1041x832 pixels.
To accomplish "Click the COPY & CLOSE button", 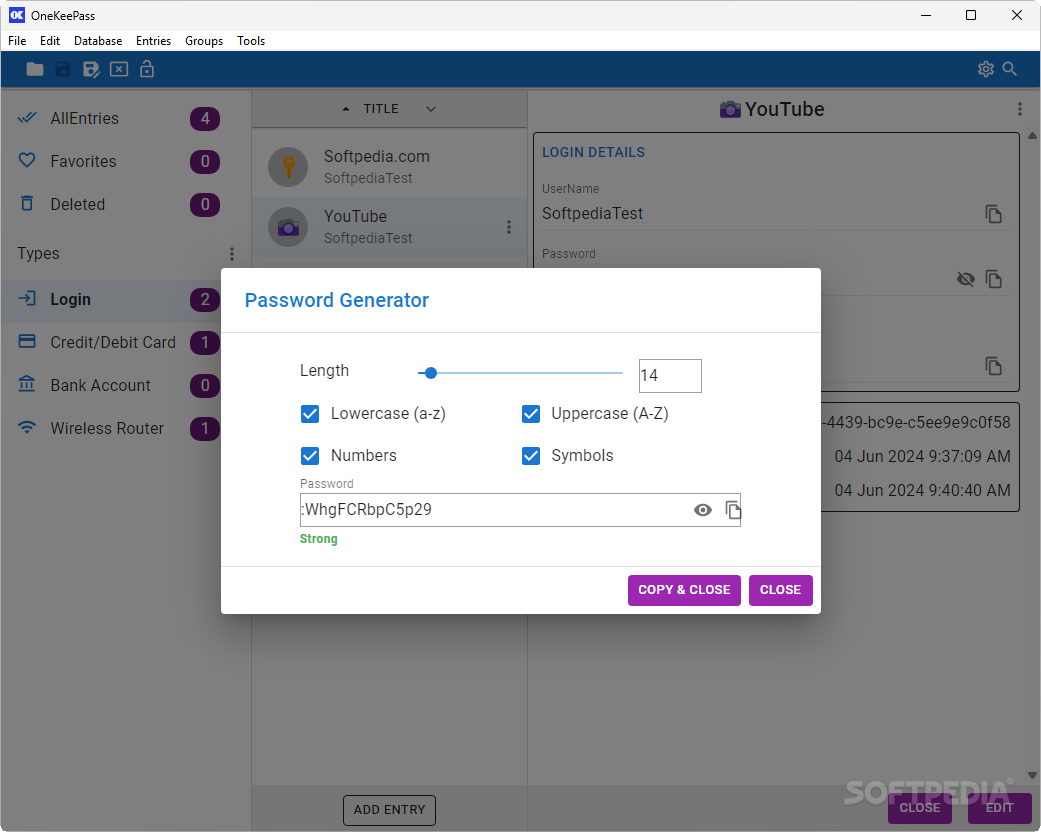I will click(x=684, y=590).
